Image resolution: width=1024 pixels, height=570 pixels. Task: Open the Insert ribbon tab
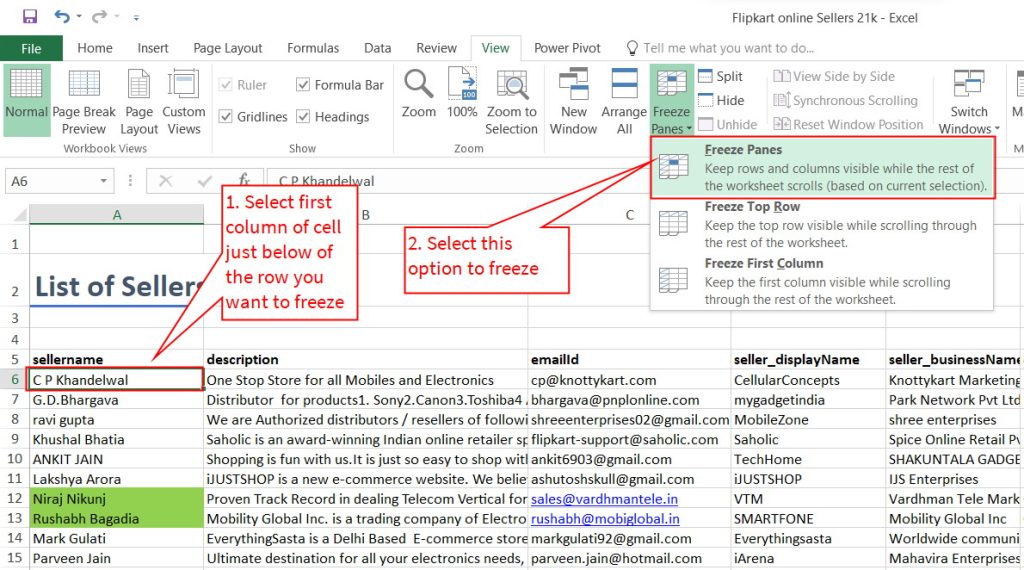tap(153, 48)
